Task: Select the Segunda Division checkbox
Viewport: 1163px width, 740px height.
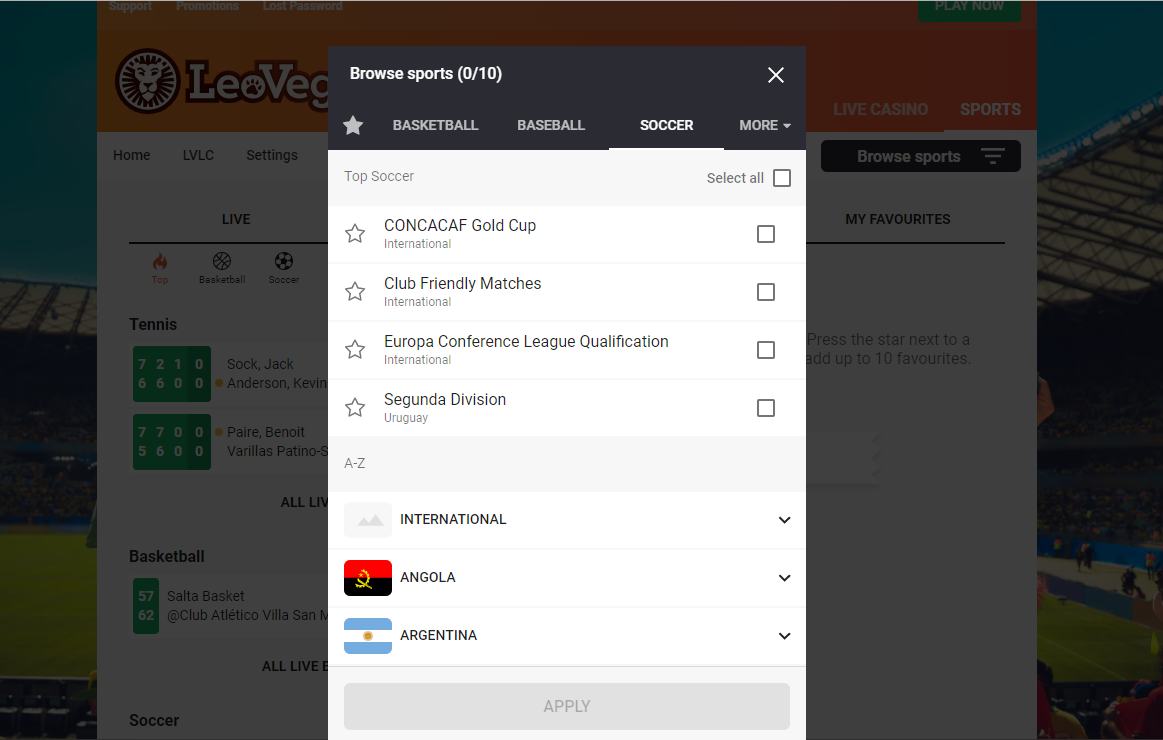Action: (x=765, y=408)
